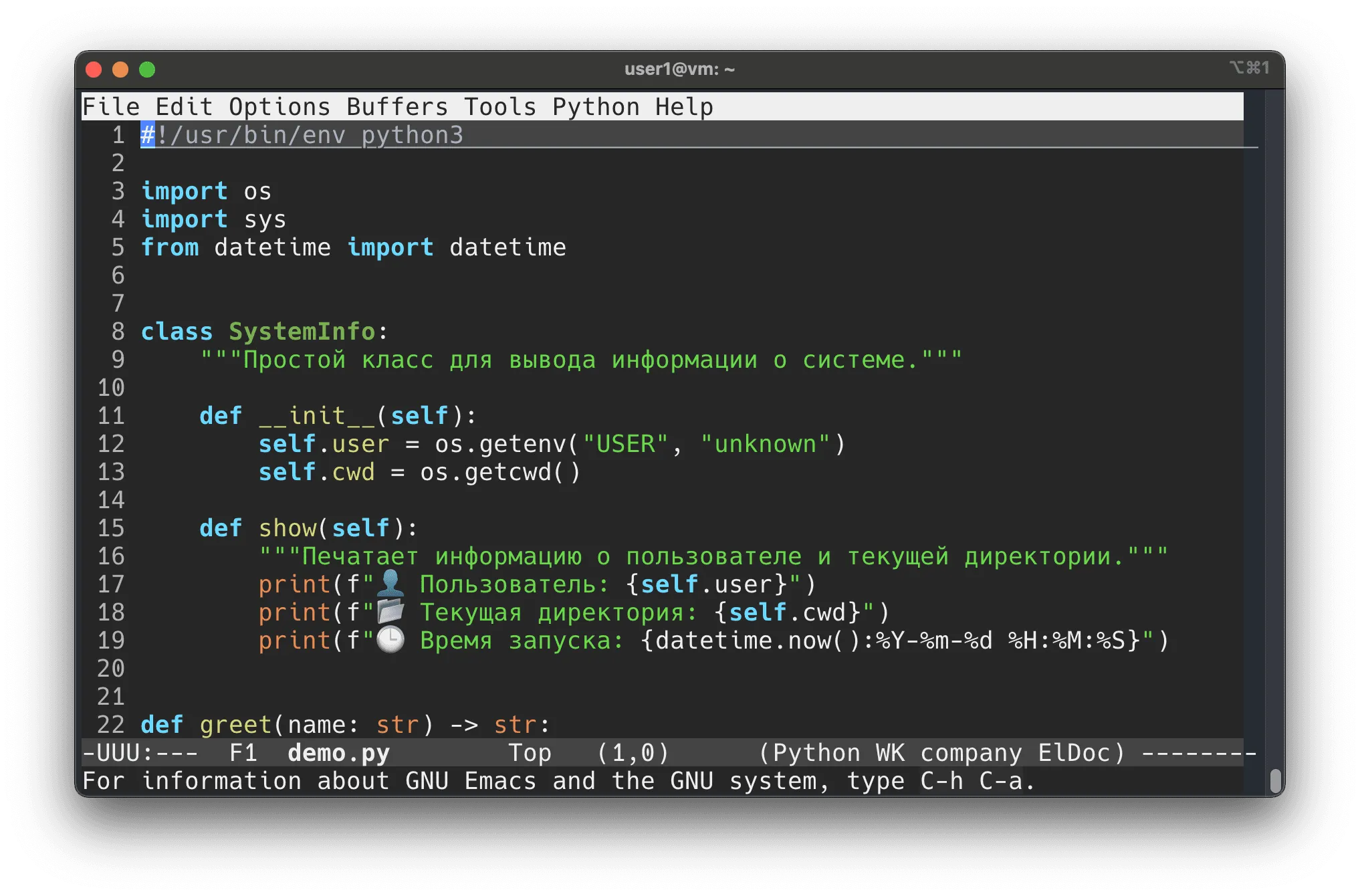The width and height of the screenshot is (1360, 896).
Task: Click the folder emoji on line 18
Action: (x=390, y=612)
